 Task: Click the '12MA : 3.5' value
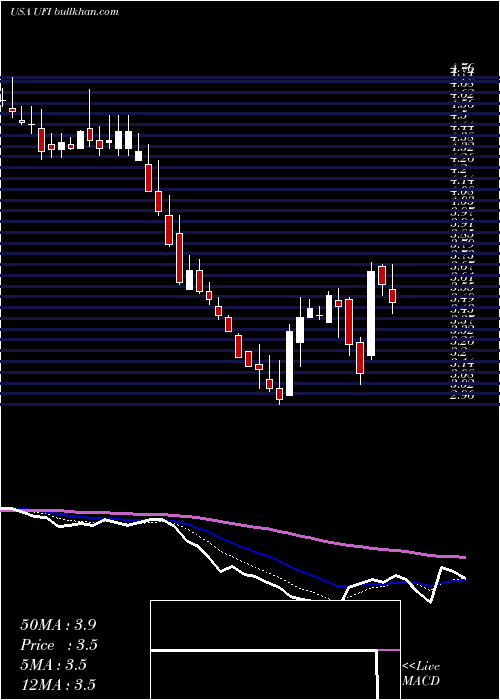[x=58, y=685]
